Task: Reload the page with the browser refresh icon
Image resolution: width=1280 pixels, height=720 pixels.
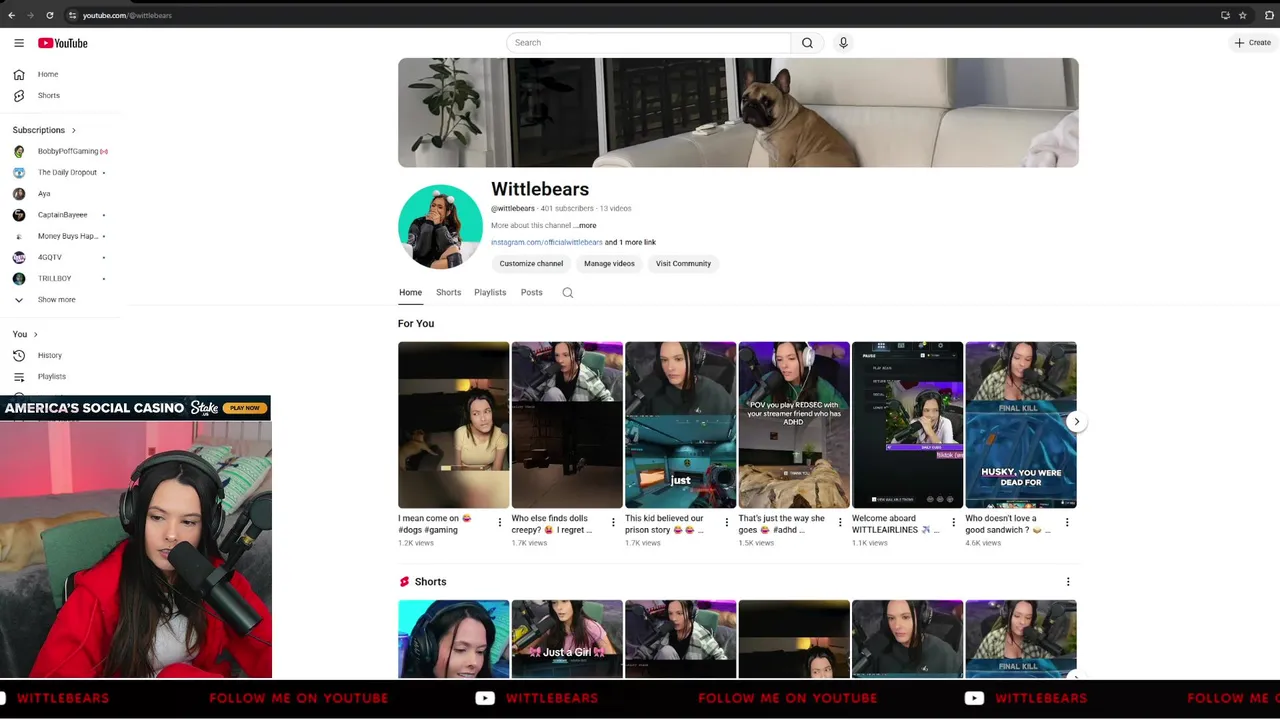Action: point(49,15)
